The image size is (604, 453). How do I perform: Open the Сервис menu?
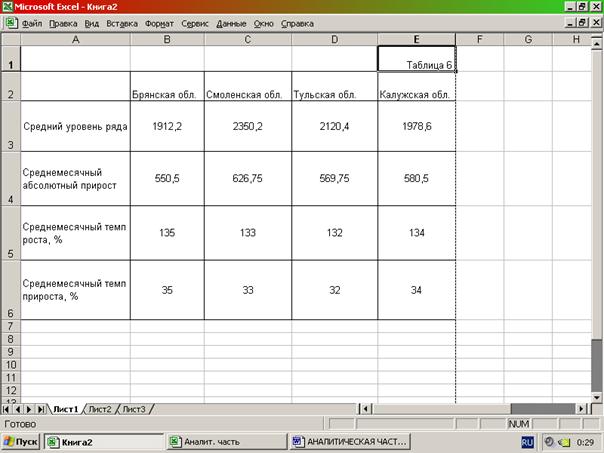195,21
